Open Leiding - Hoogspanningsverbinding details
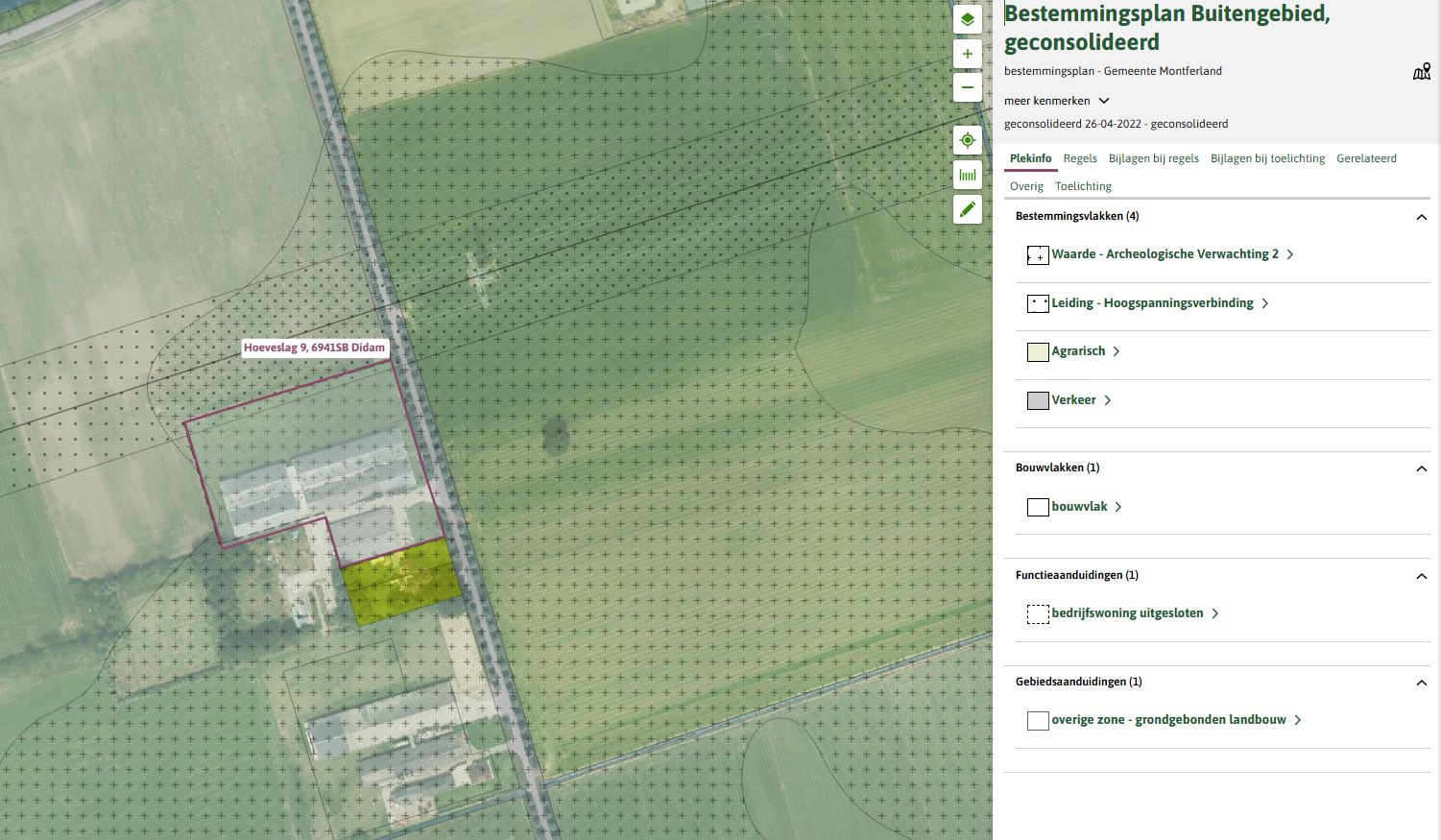This screenshot has height=840, width=1441. coord(1152,303)
